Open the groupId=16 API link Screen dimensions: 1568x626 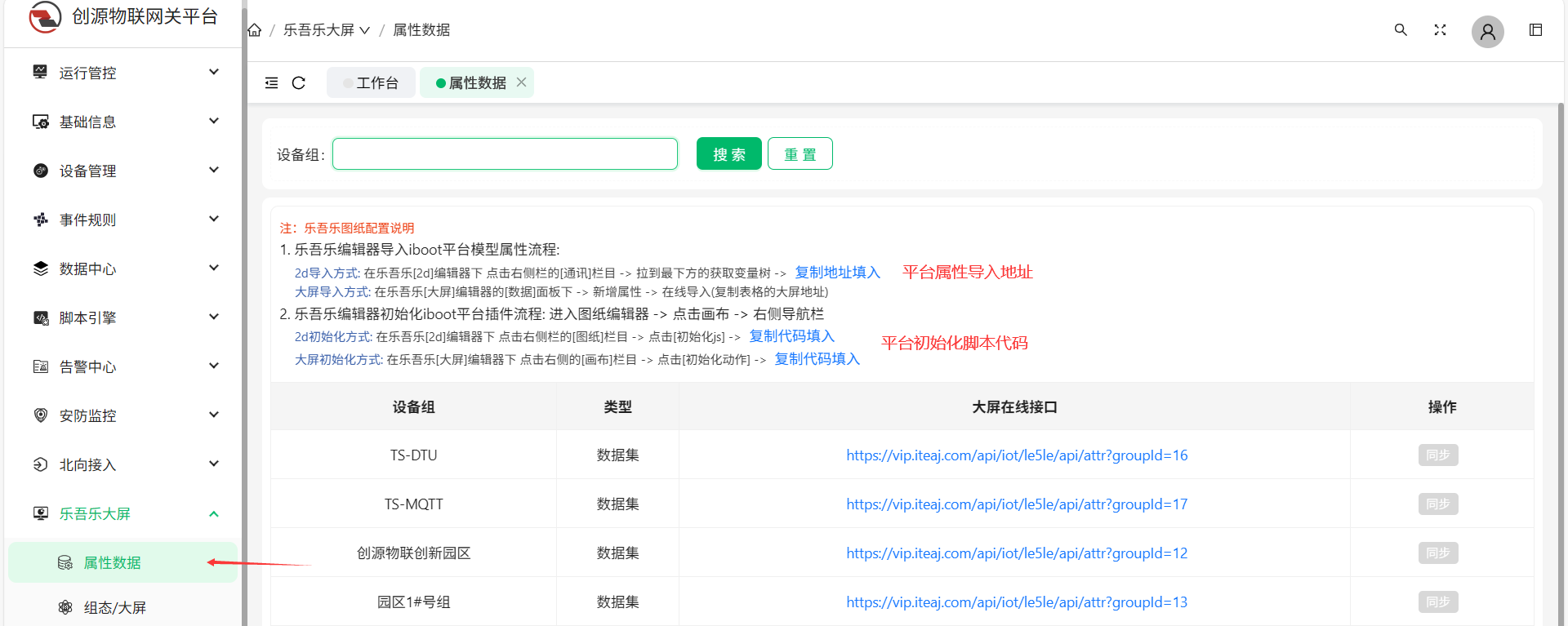click(1016, 455)
